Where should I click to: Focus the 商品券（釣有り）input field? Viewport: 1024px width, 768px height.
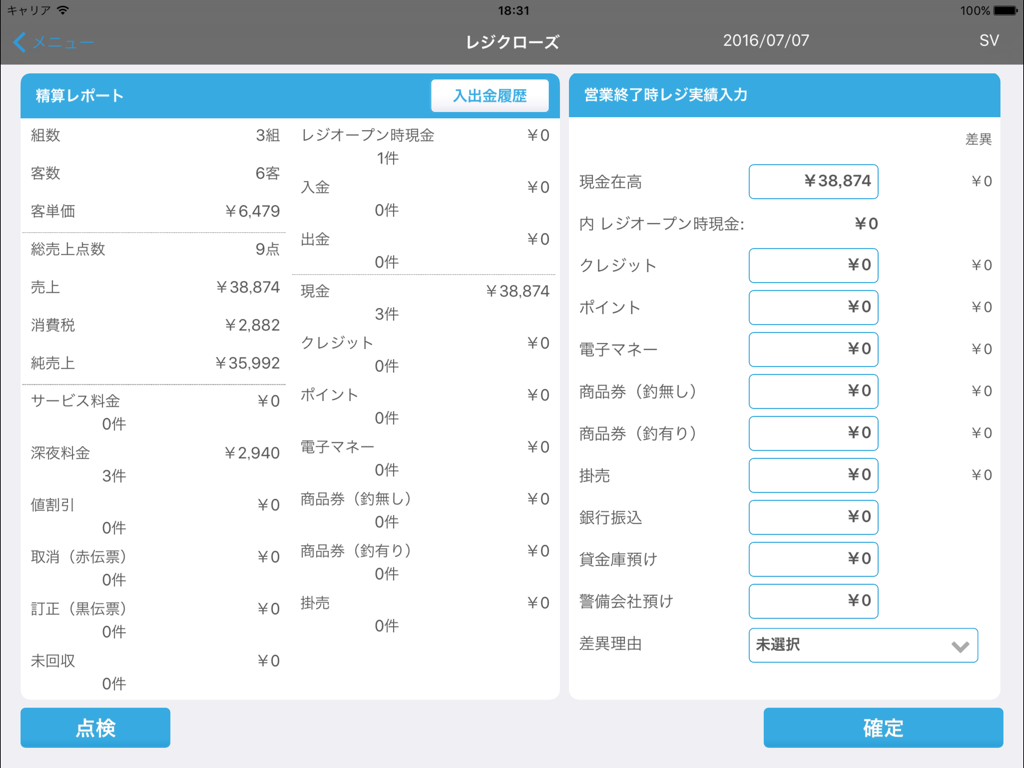(813, 434)
